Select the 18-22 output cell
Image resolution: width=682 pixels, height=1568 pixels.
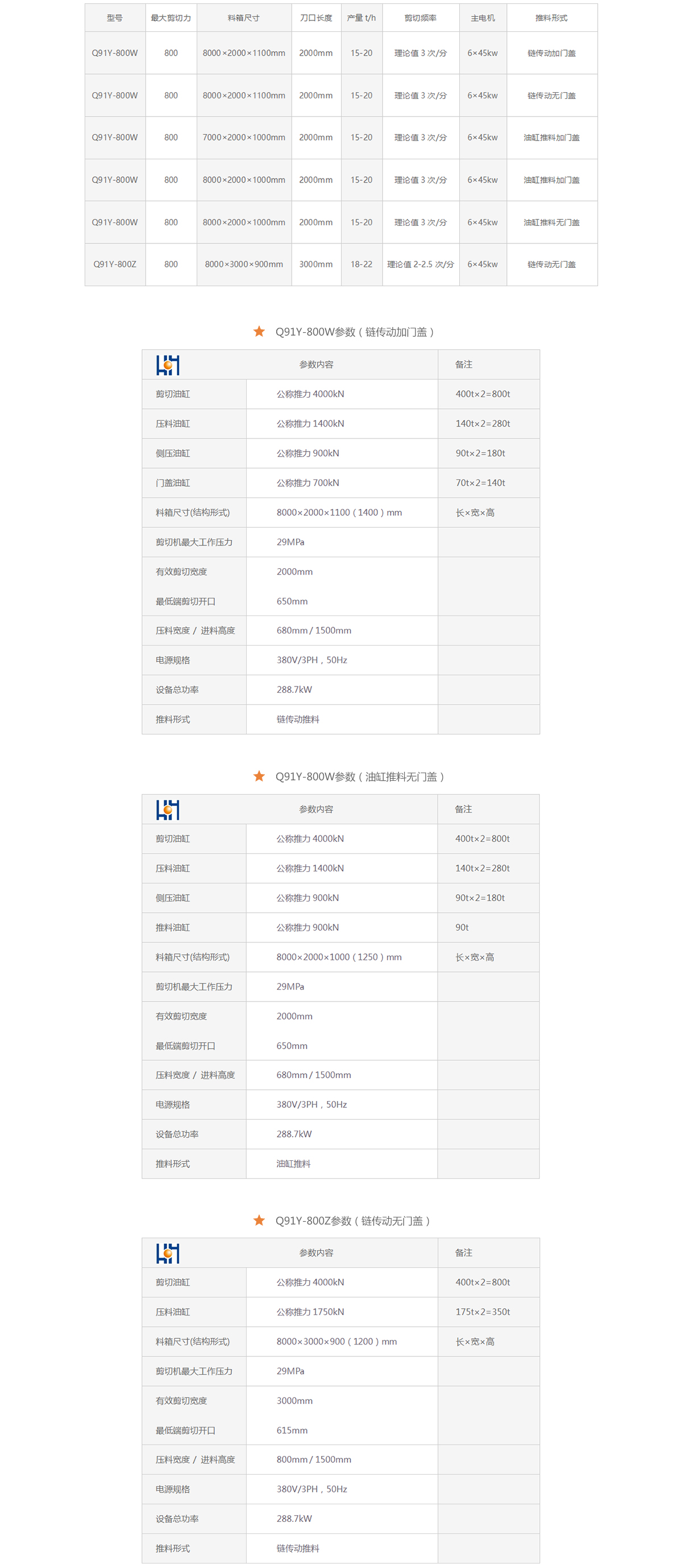click(361, 264)
